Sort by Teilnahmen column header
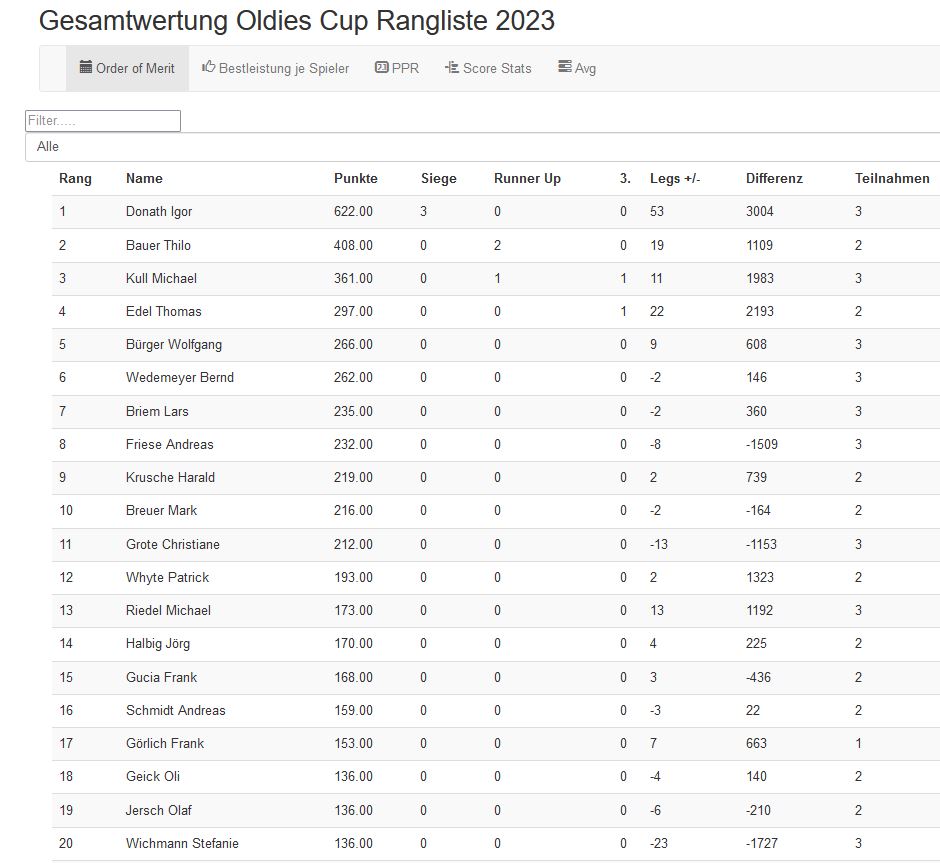Image resolution: width=940 pixels, height=863 pixels. click(892, 179)
